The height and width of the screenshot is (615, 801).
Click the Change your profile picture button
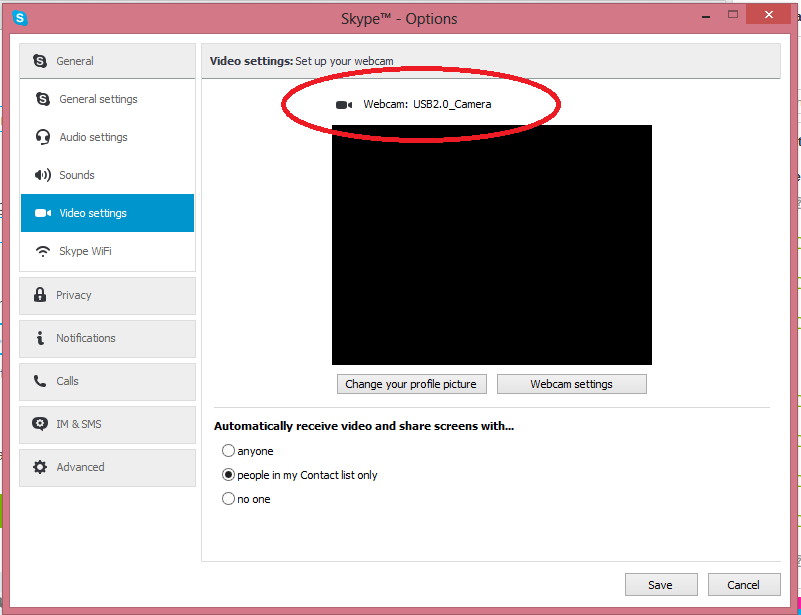tap(411, 383)
